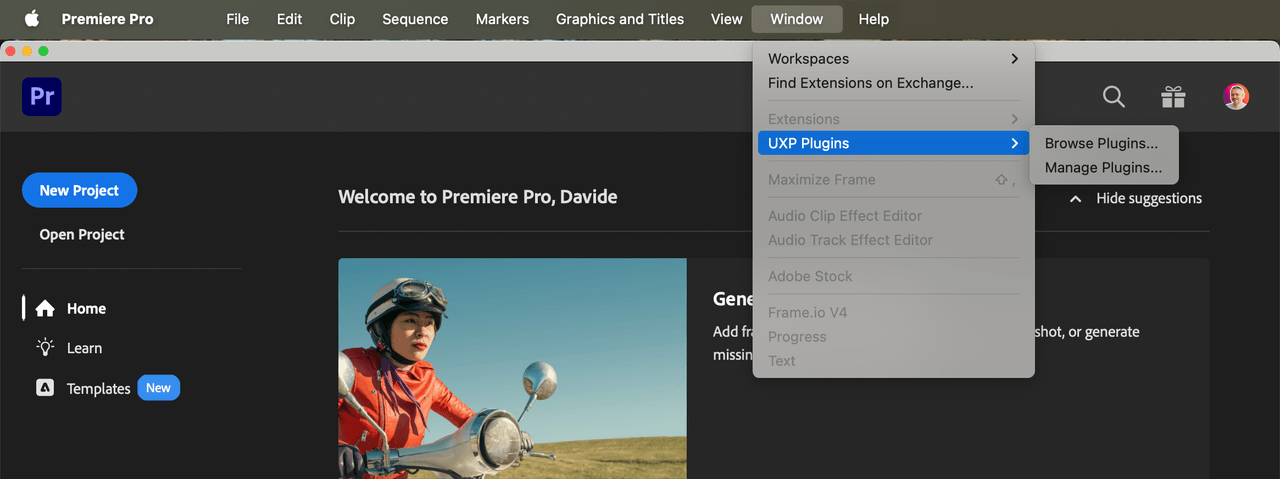
Task: Open search with the magnifier icon
Action: 1113,96
